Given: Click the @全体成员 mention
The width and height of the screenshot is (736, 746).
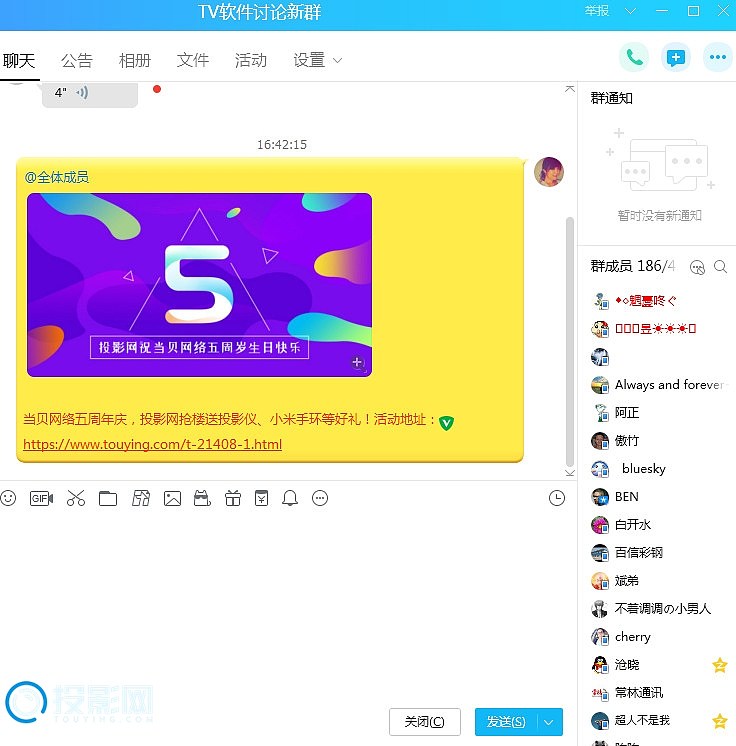Looking at the screenshot, I should point(57,177).
